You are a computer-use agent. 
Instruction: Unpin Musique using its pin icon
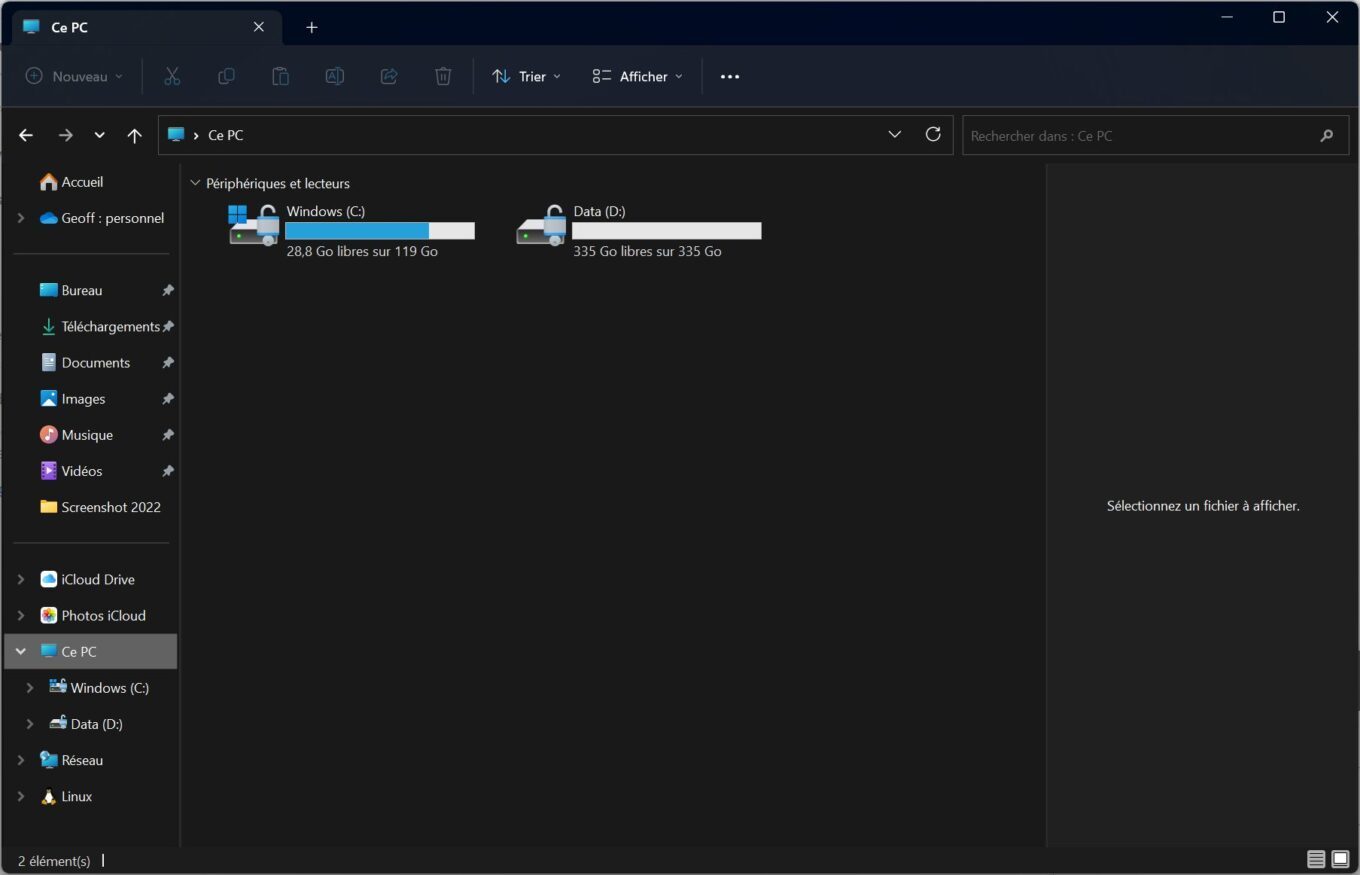pyautogui.click(x=168, y=434)
